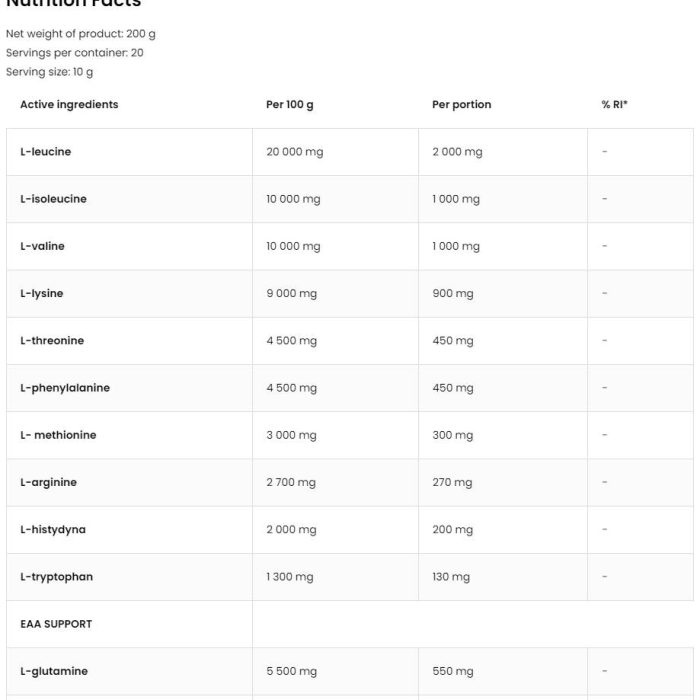Image resolution: width=700 pixels, height=700 pixels.
Task: Click the '% RI*' column header
Action: click(x=614, y=104)
